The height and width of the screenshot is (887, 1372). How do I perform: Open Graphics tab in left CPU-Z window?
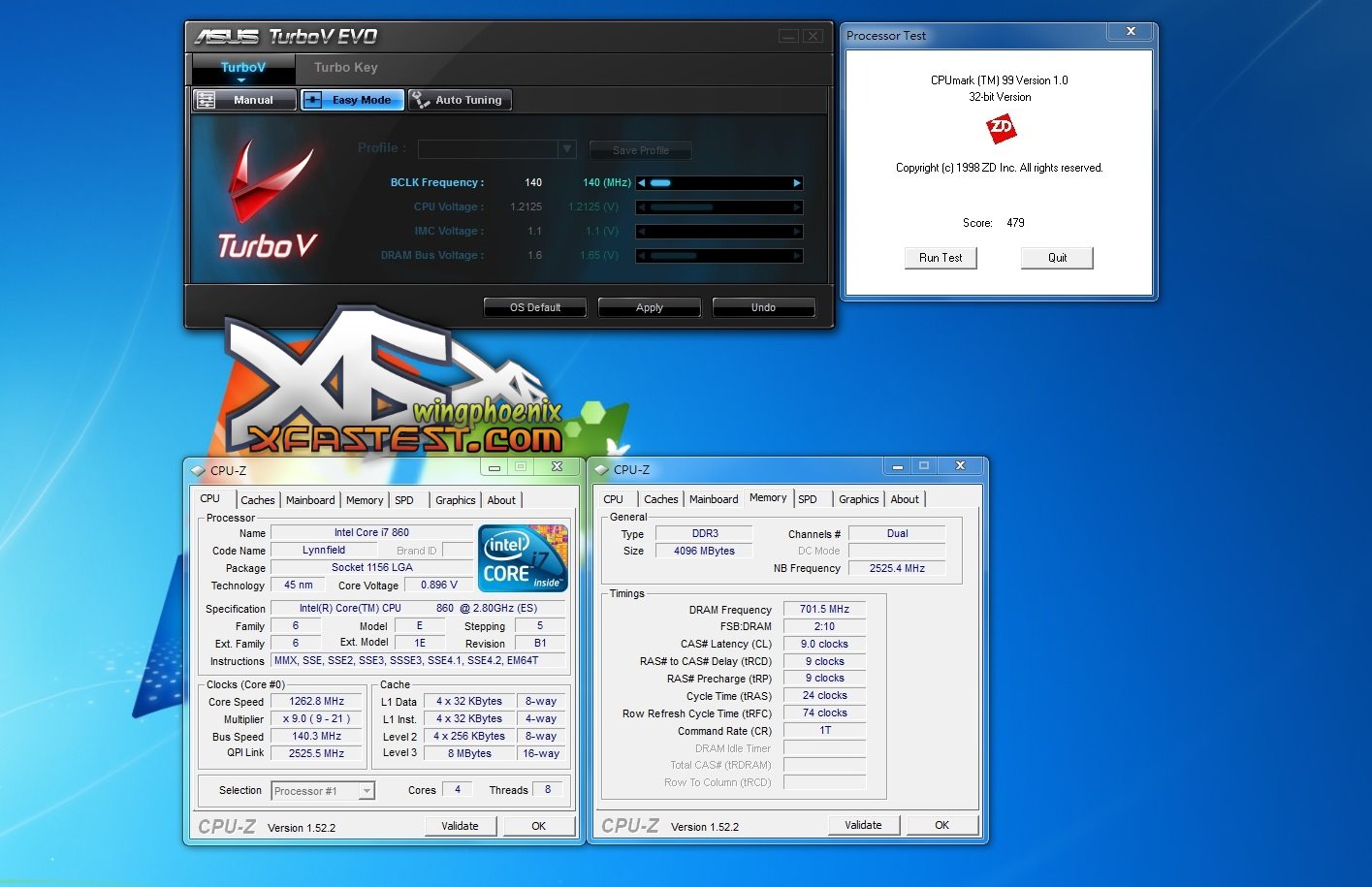tap(456, 500)
